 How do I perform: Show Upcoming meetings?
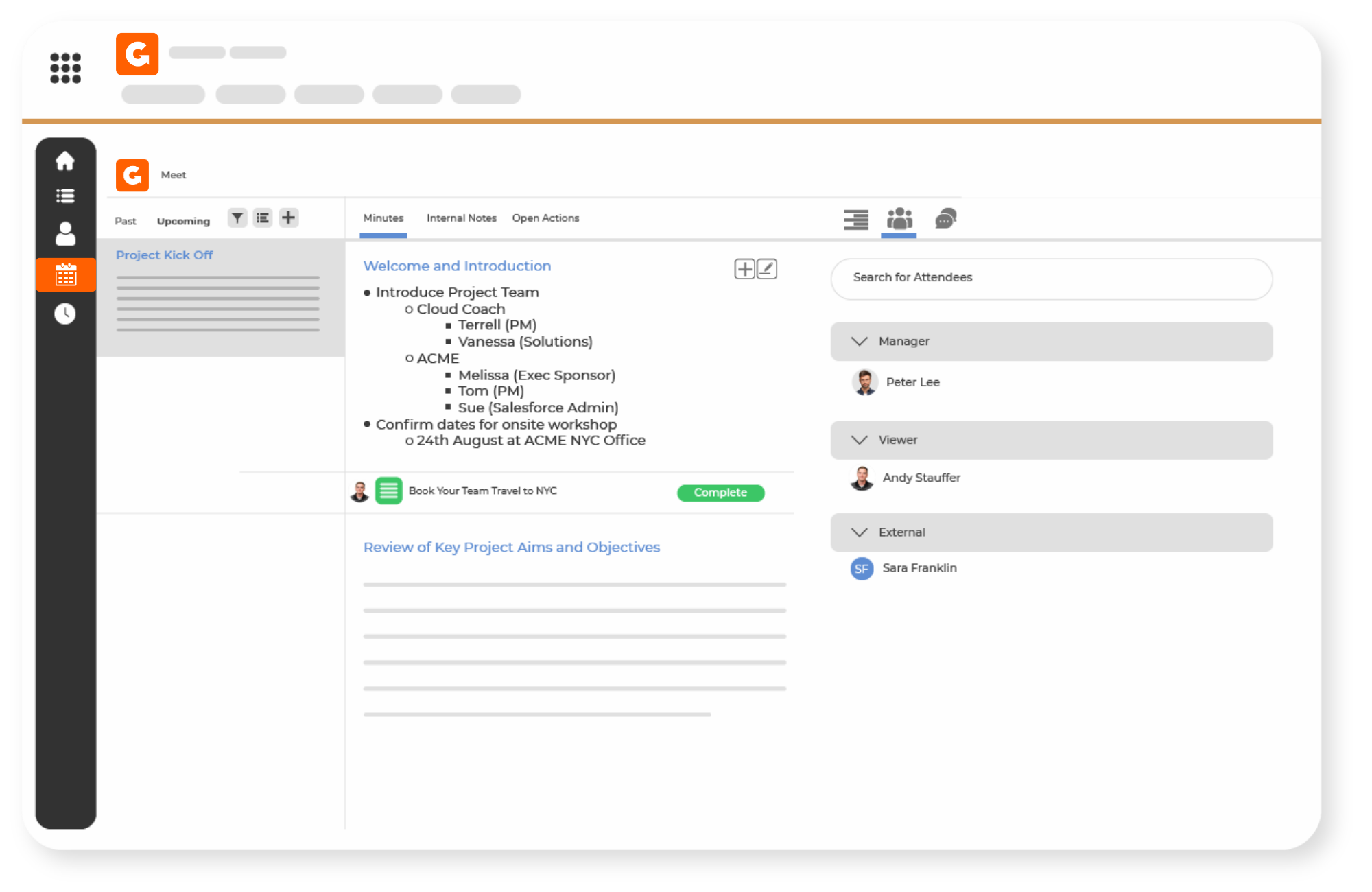183,221
